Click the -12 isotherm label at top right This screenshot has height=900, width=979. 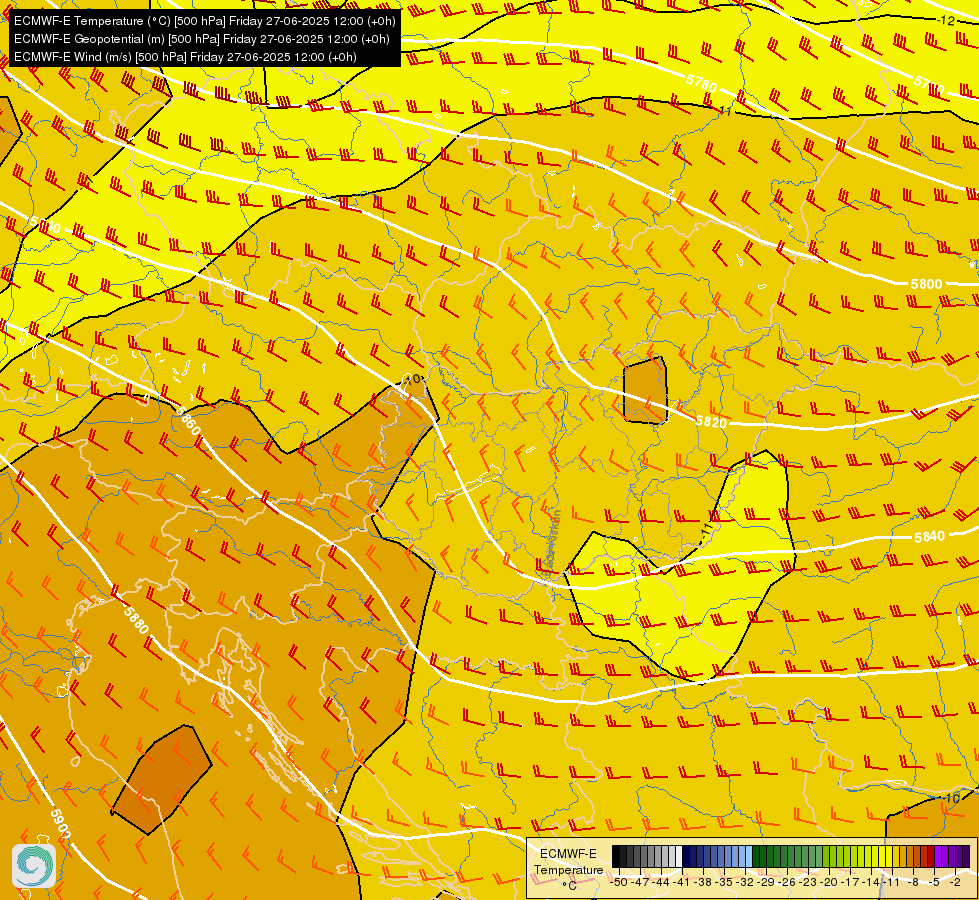946,21
